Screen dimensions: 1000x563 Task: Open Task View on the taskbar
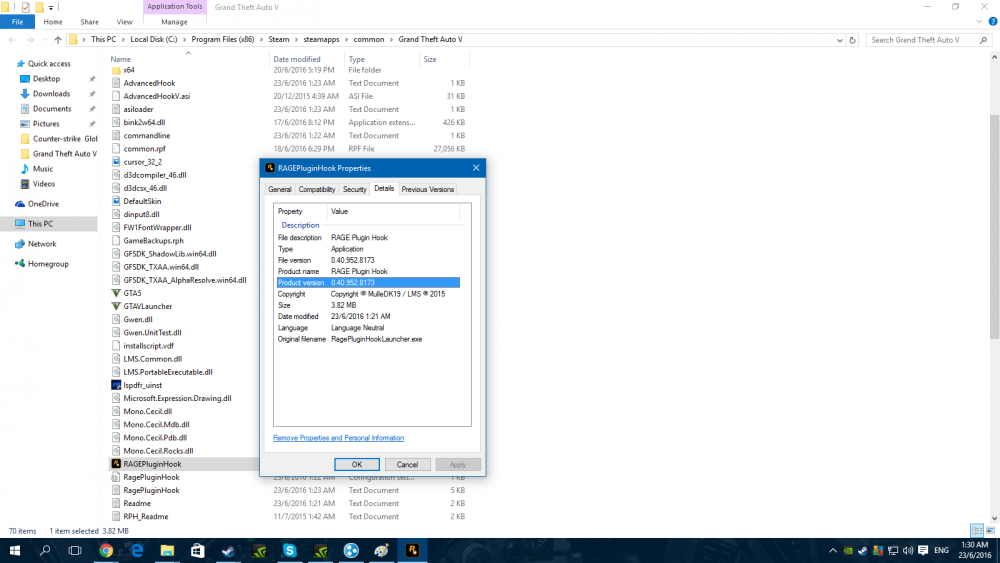75,550
